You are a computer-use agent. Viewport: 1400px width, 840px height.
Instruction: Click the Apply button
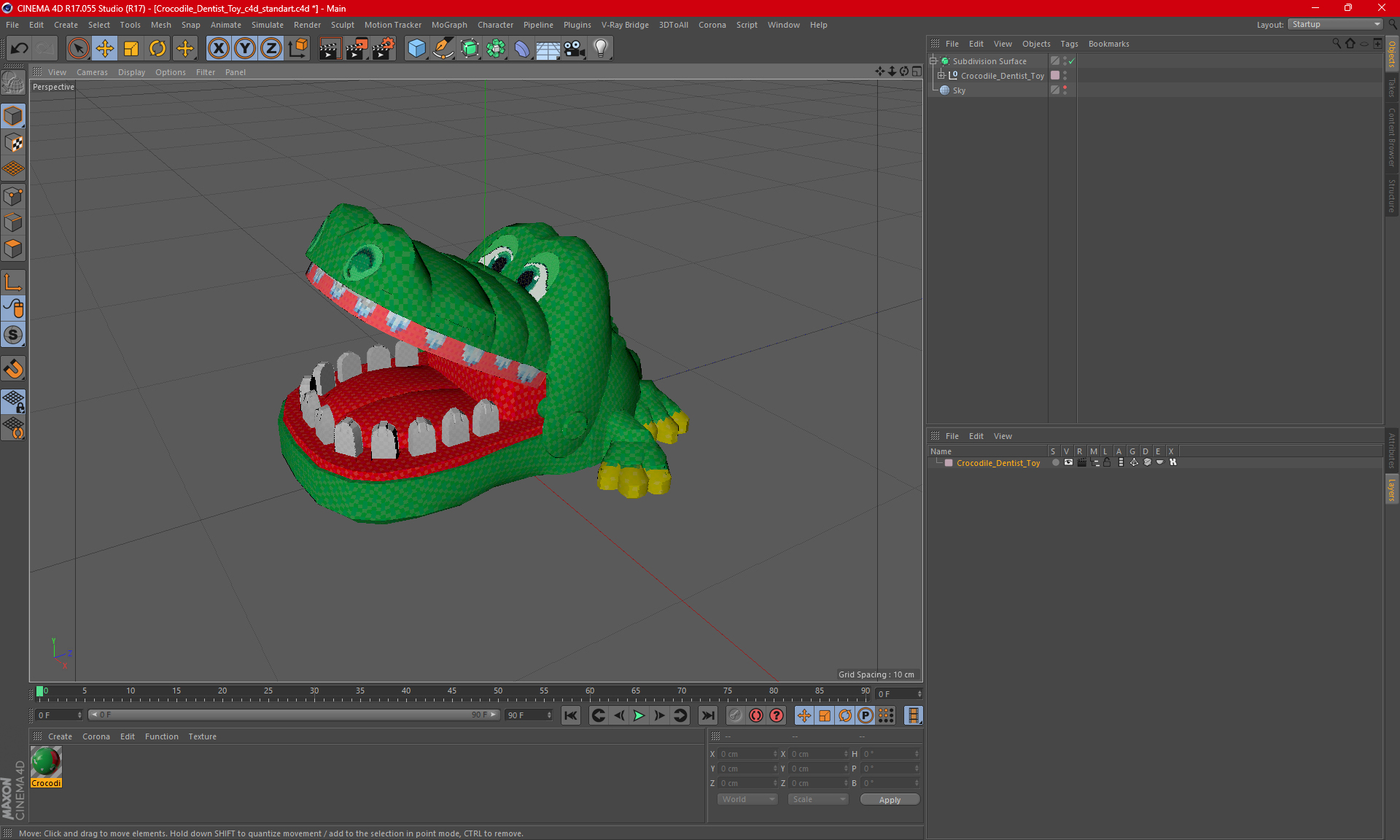coord(890,800)
